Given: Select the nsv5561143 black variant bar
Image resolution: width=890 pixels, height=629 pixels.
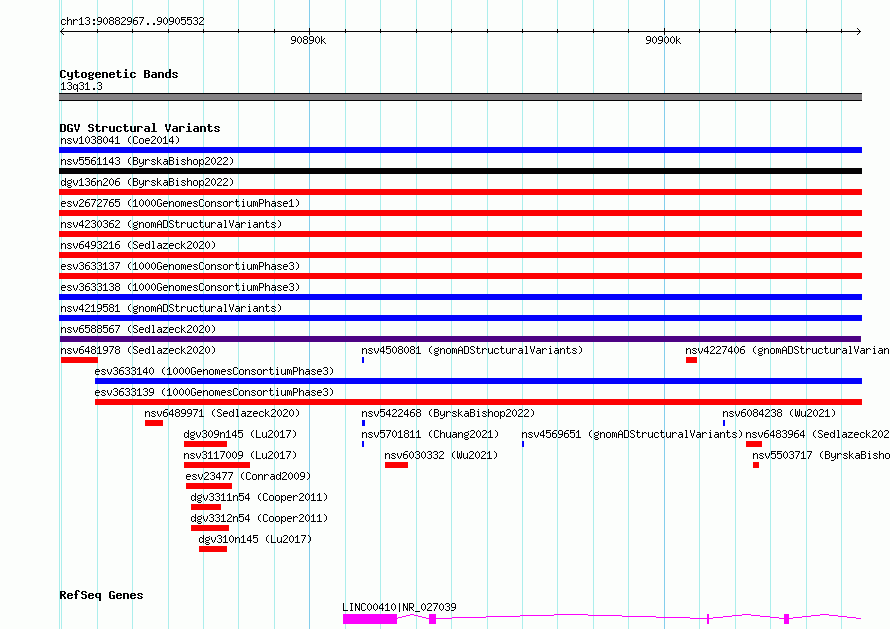Looking at the screenshot, I should pyautogui.click(x=460, y=171).
